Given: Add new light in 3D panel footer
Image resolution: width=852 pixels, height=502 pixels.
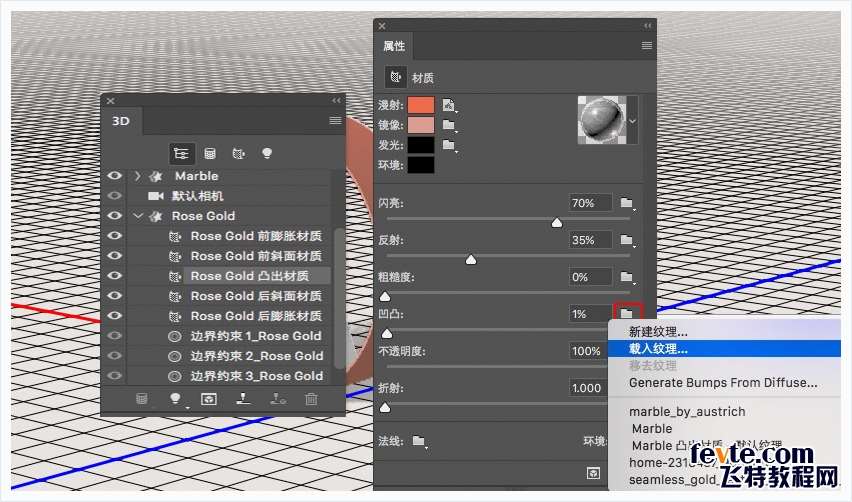Looking at the screenshot, I should click(175, 399).
